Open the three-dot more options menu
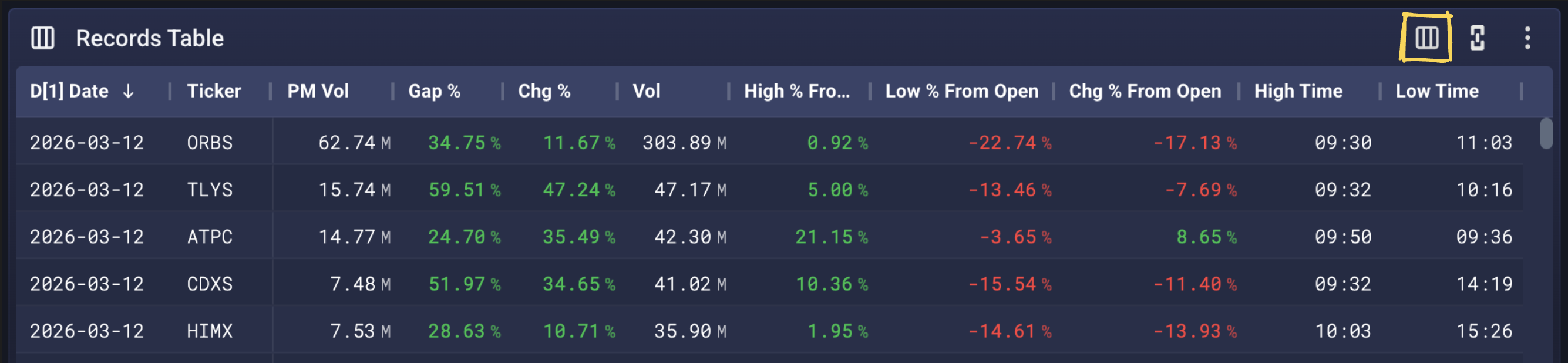 1527,38
